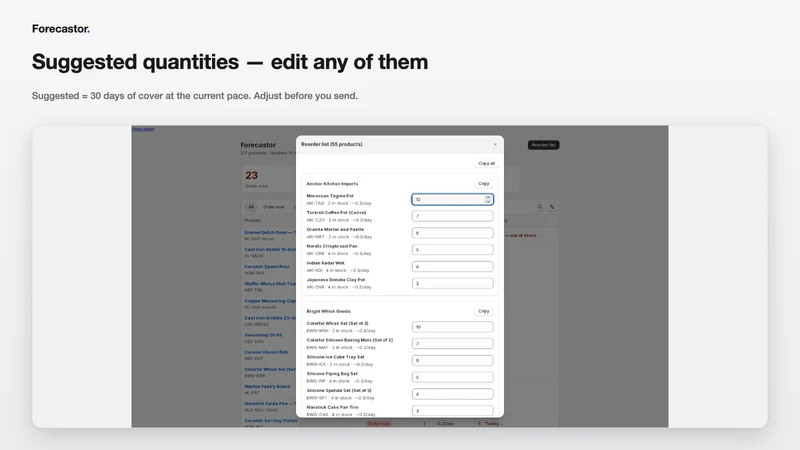Click the Turkish Coffee Pot (Cezve) name
The image size is (800, 450).
coord(336,213)
